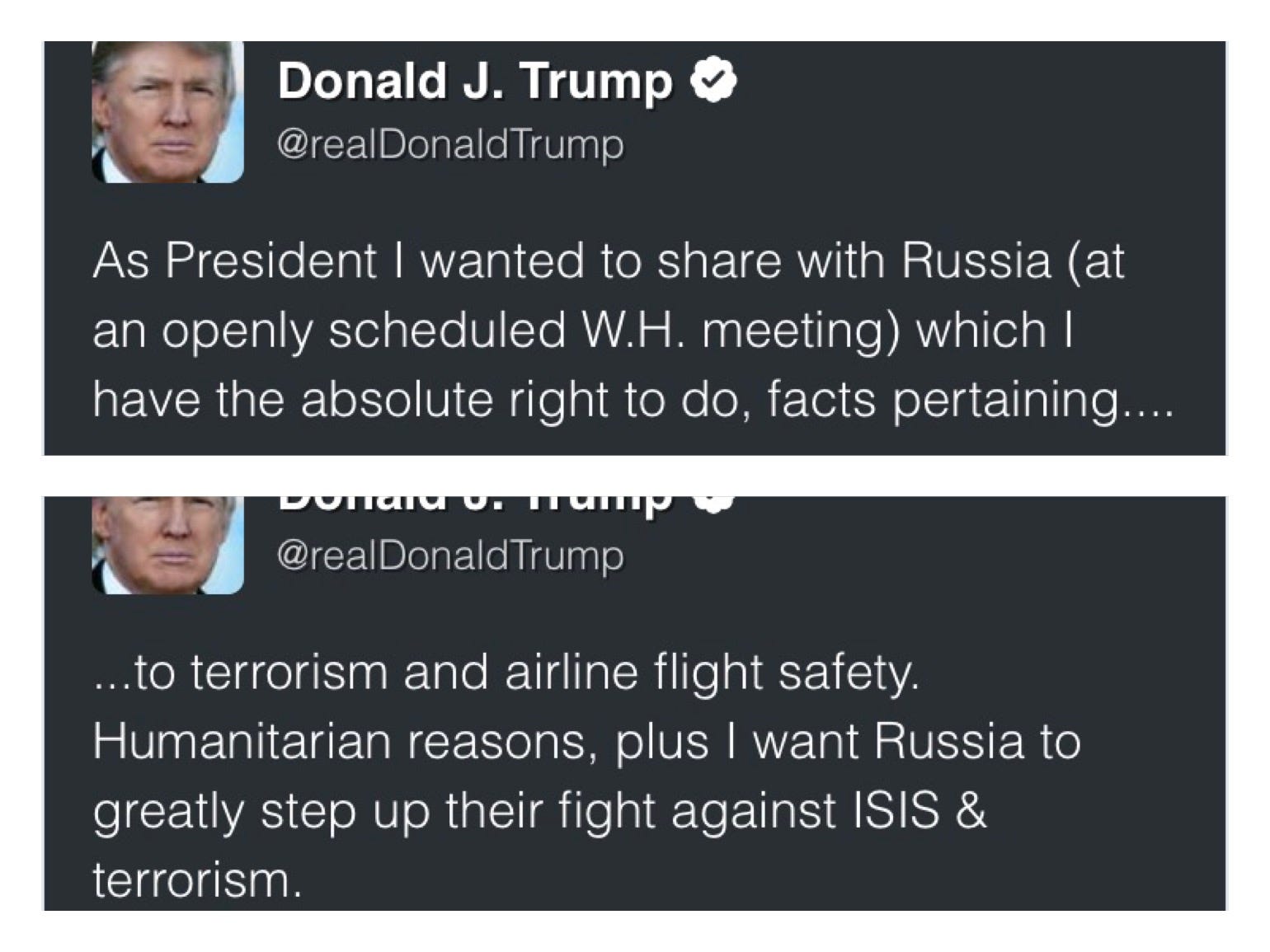
Task: Open @realDonaldTrump handle in the first tweet
Action: pos(451,146)
